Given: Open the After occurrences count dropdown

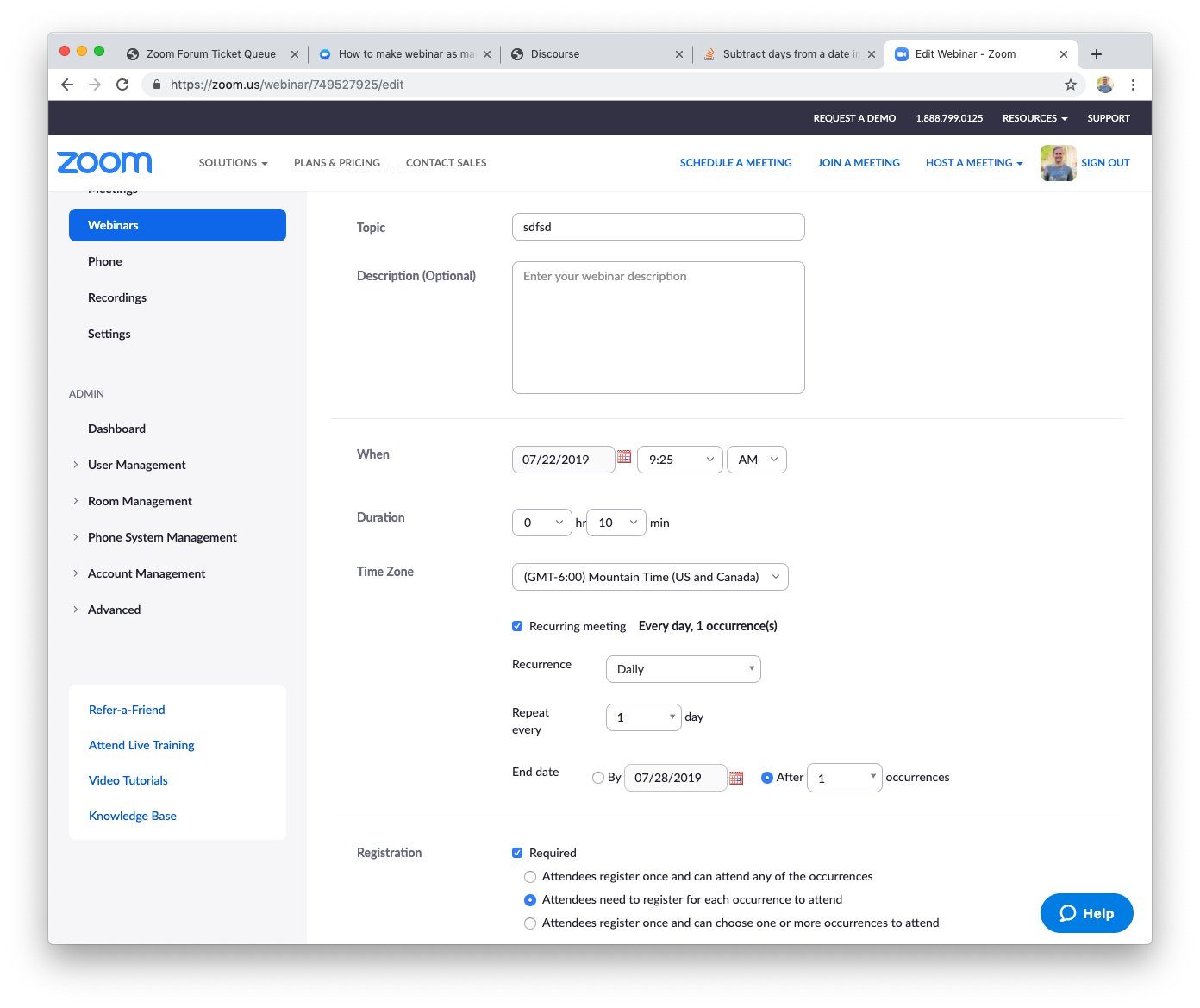Looking at the screenshot, I should click(x=845, y=778).
